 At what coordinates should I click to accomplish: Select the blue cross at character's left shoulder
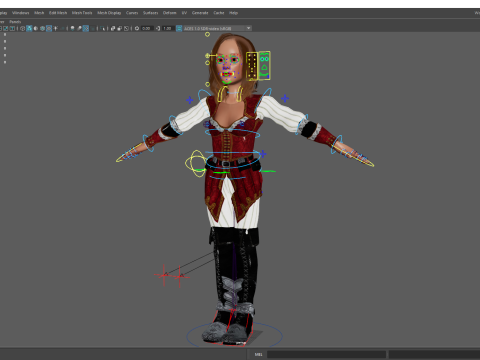click(x=285, y=98)
